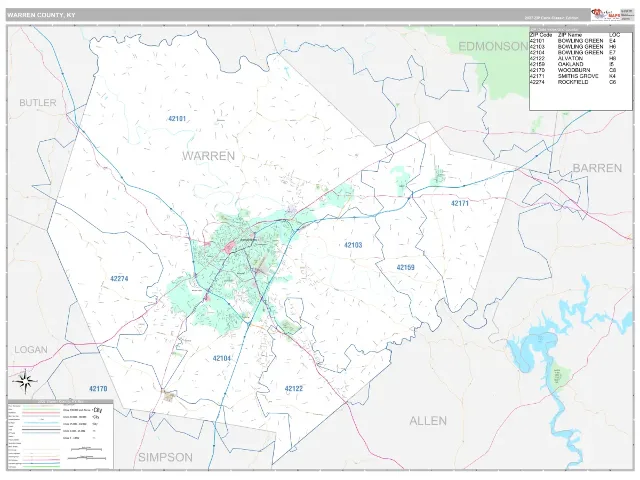Image resolution: width=640 pixels, height=480 pixels.
Task: Select ZIP code label 42274
Action: (x=119, y=279)
